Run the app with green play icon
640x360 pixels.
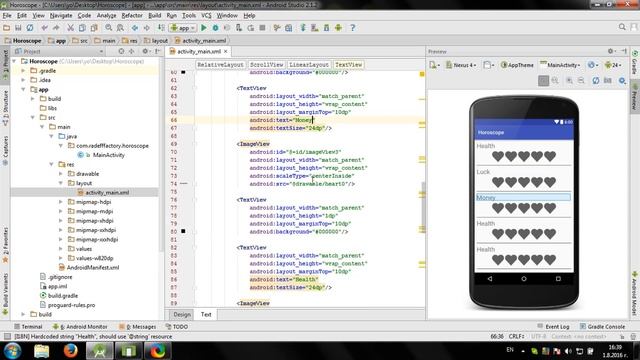coord(204,28)
